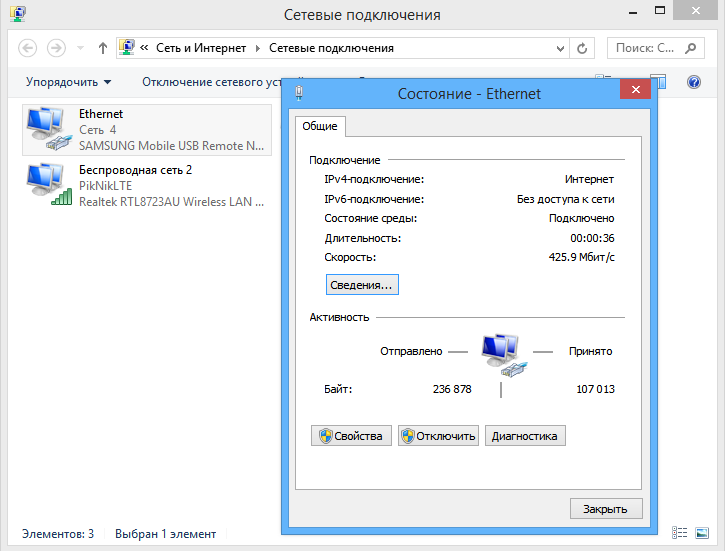Image resolution: width=725 pixels, height=551 pixels.
Task: Click the Forward navigation arrow
Action: (56, 48)
